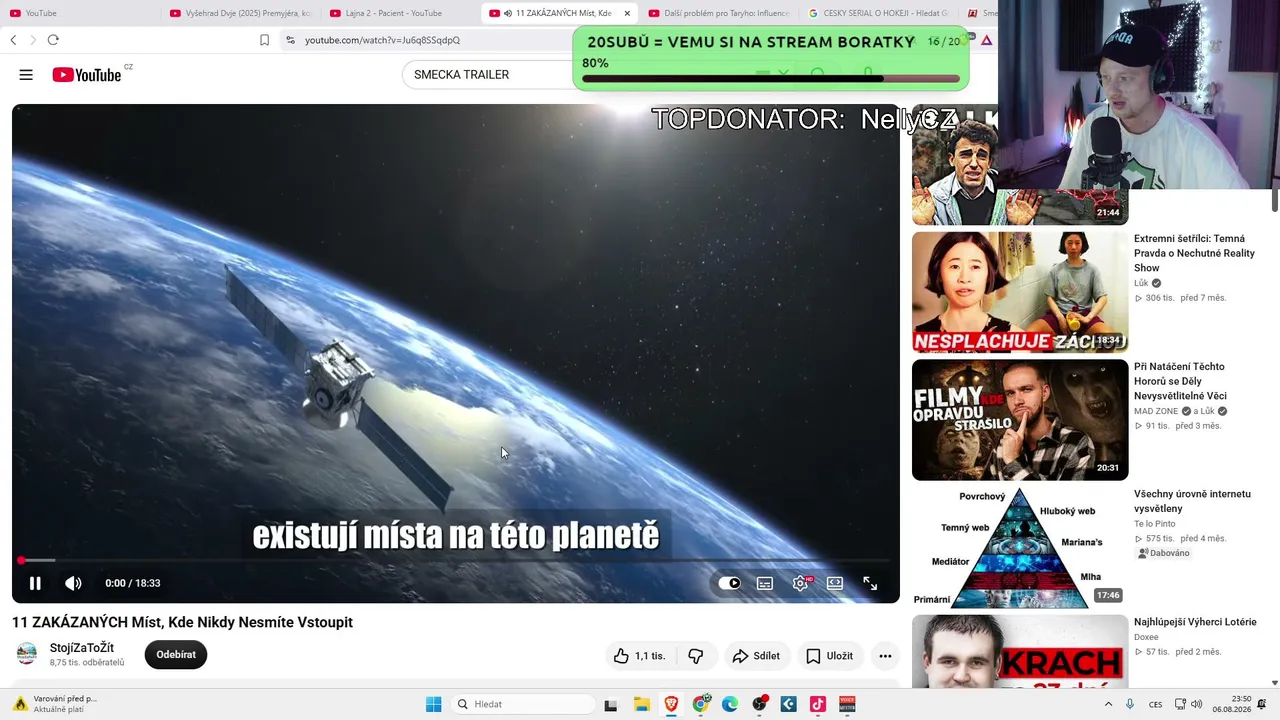Click the red video progress bar
This screenshot has height=720, width=1280.
[x=456, y=560]
